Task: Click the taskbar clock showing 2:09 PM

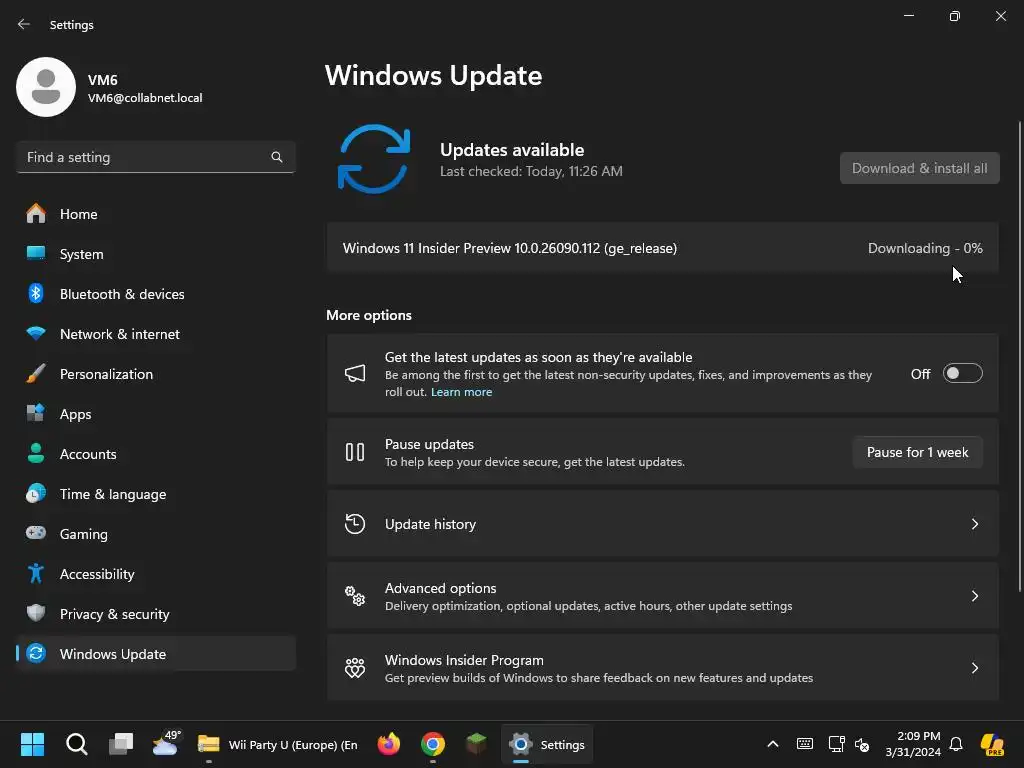Action: [913, 744]
